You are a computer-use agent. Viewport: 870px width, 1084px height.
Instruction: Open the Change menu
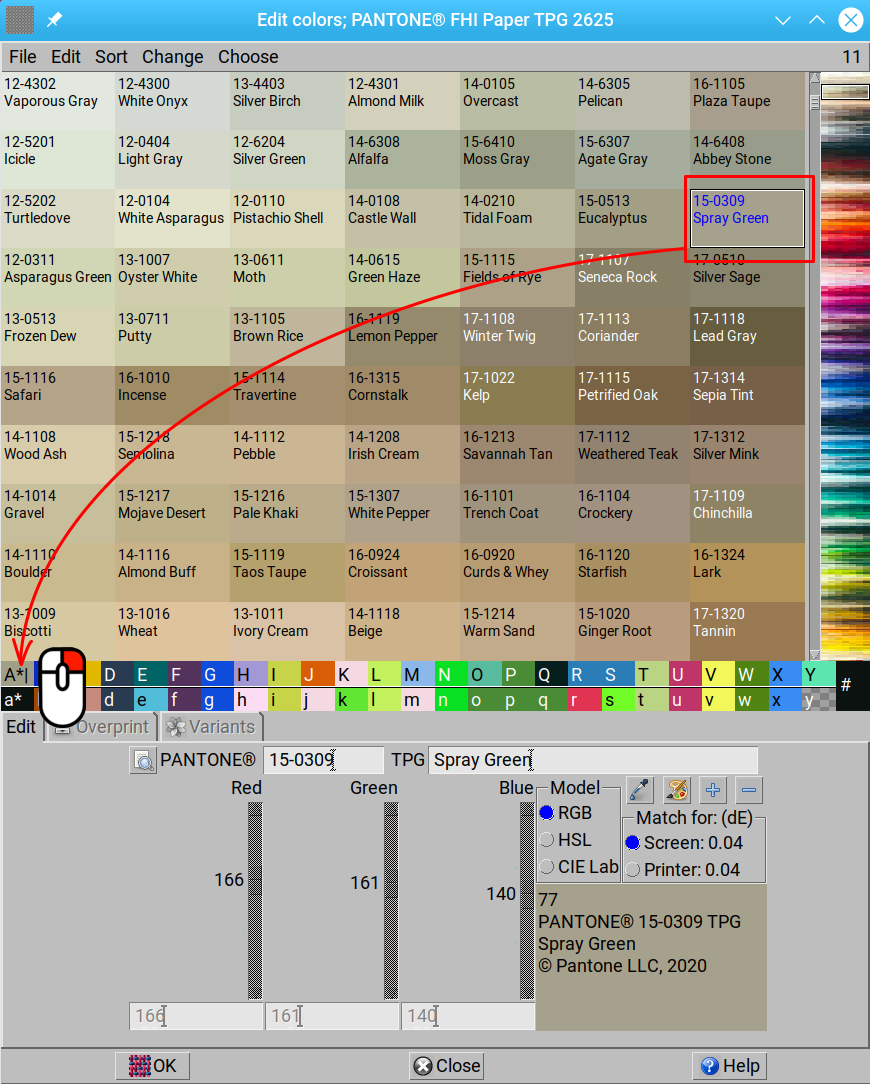coord(173,57)
